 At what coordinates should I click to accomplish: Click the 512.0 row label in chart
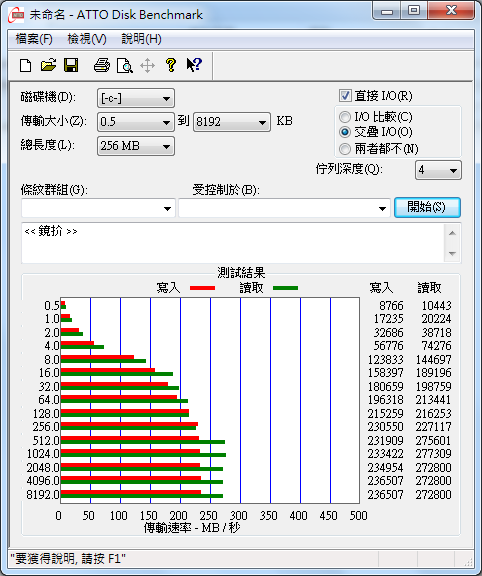(x=46, y=440)
